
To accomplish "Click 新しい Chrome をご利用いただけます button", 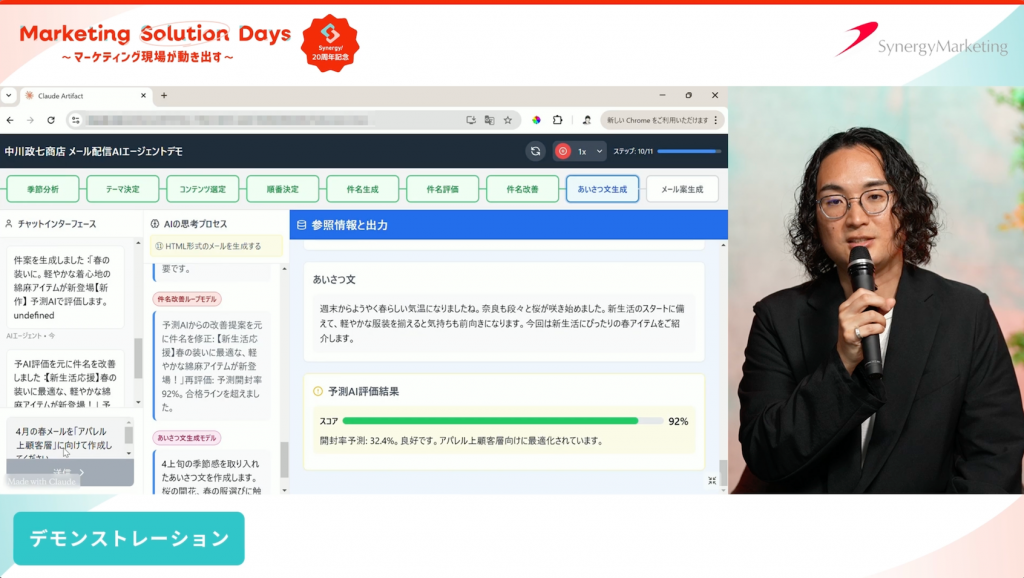I will (x=658, y=120).
